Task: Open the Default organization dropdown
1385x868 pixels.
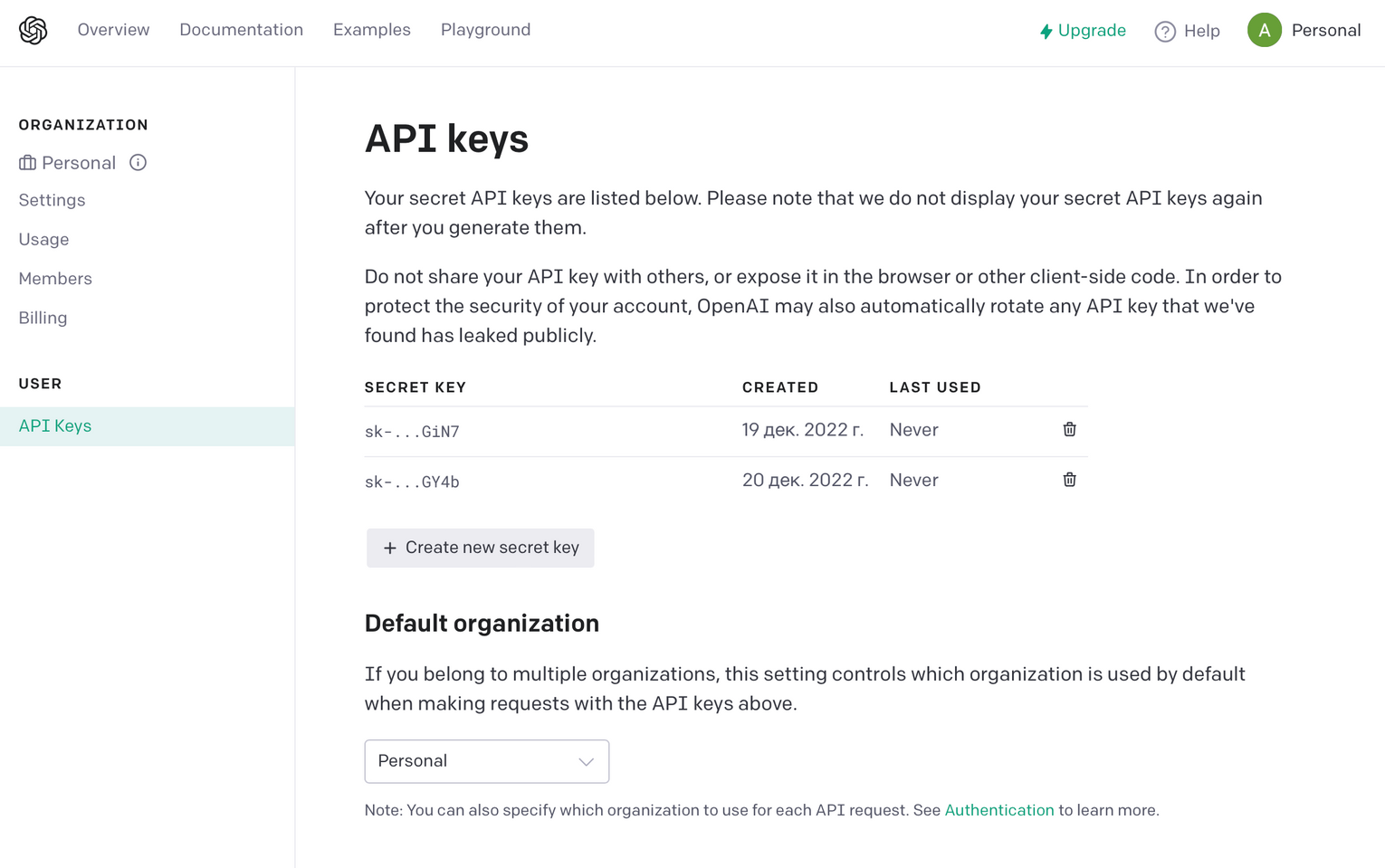Action: [x=486, y=761]
